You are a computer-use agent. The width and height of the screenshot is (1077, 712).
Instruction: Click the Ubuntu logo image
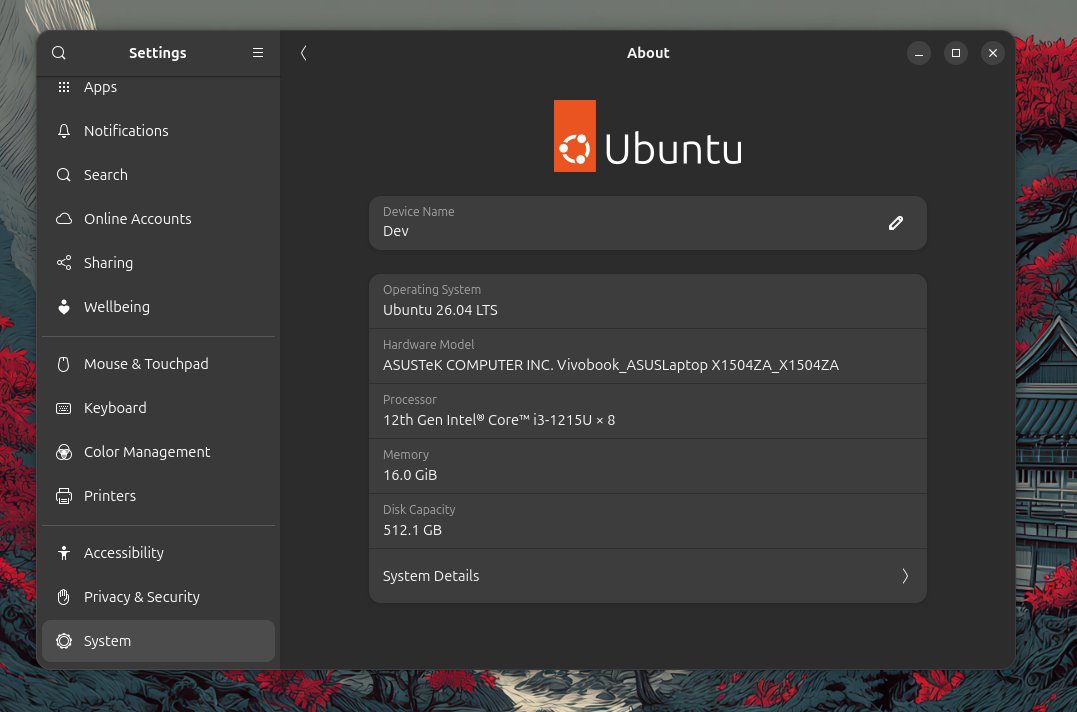648,136
